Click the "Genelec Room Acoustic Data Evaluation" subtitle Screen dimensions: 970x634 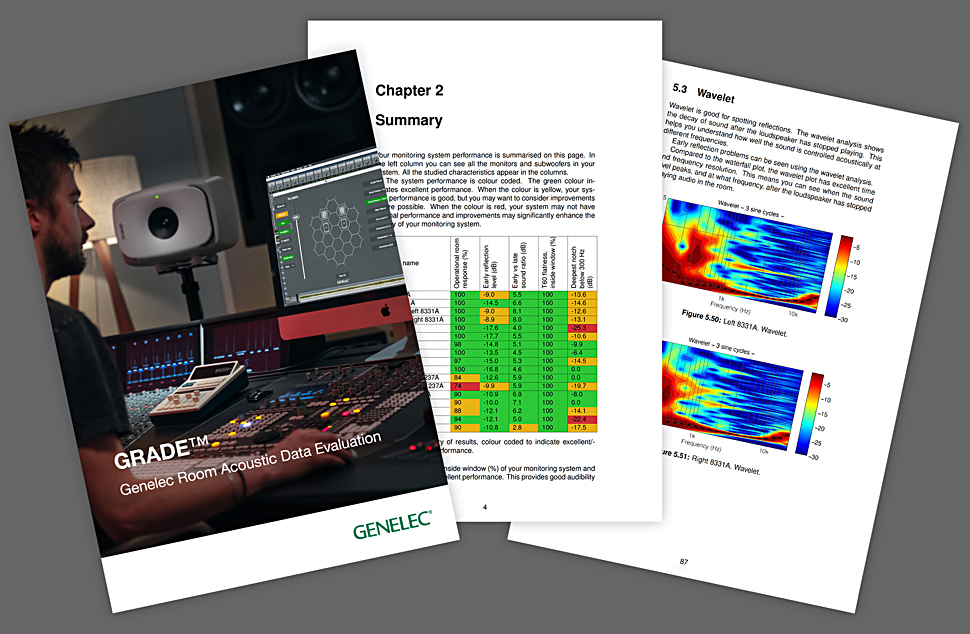(x=250, y=464)
